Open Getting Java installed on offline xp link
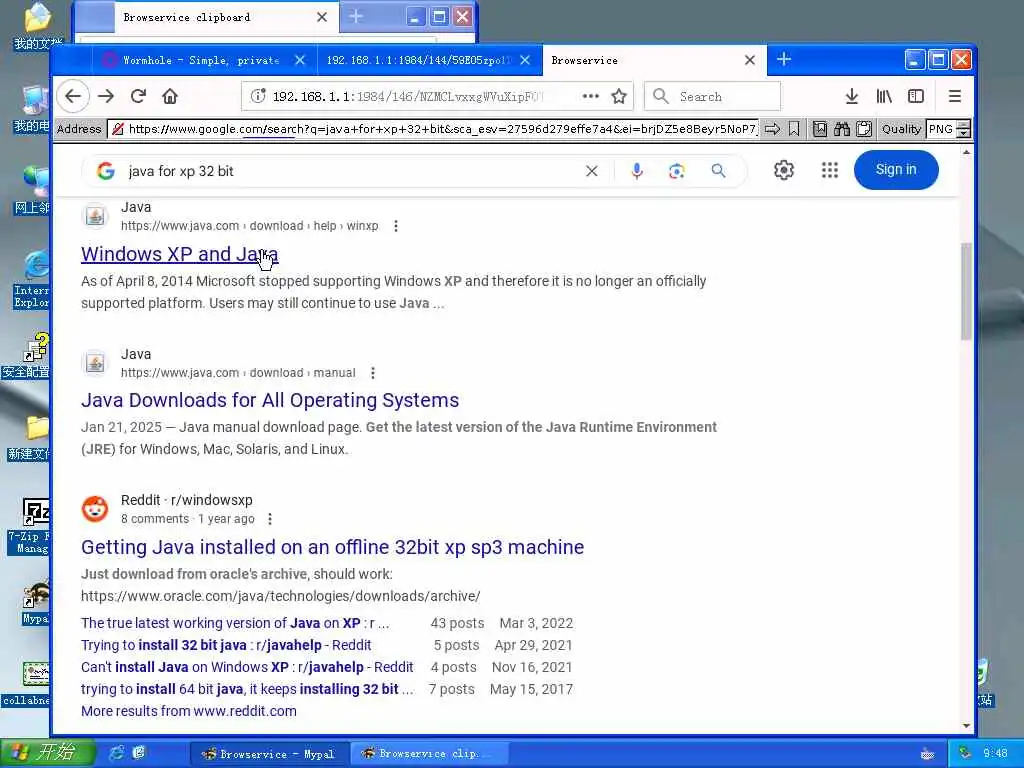 [x=332, y=547]
